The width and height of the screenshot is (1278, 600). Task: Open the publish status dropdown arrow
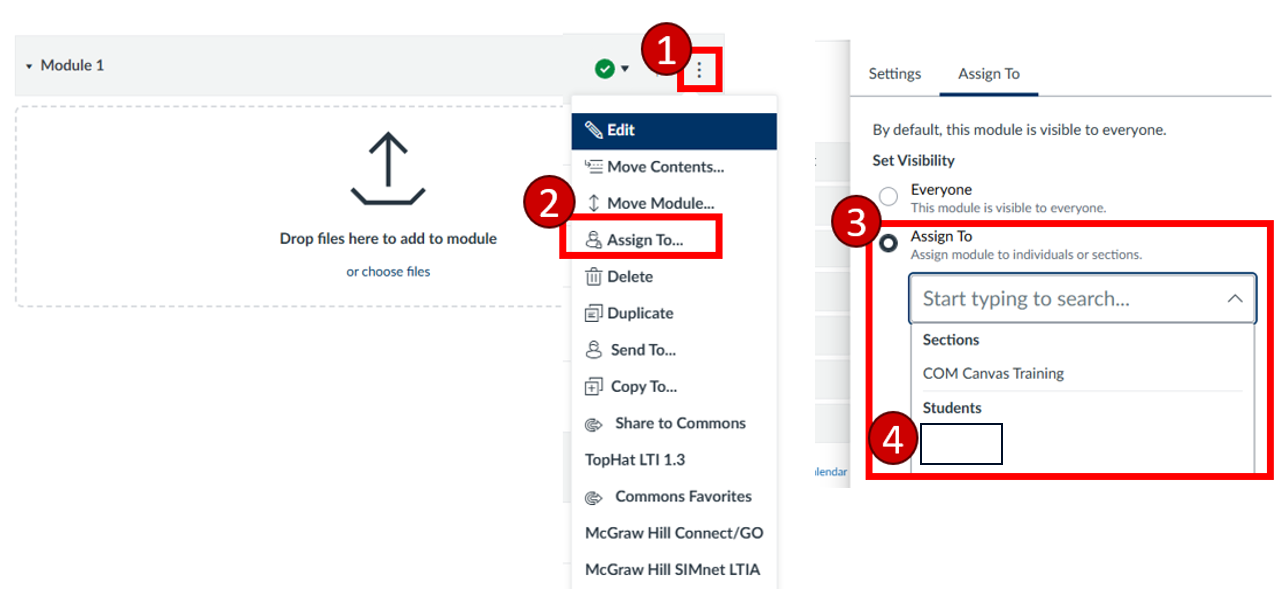click(x=625, y=69)
